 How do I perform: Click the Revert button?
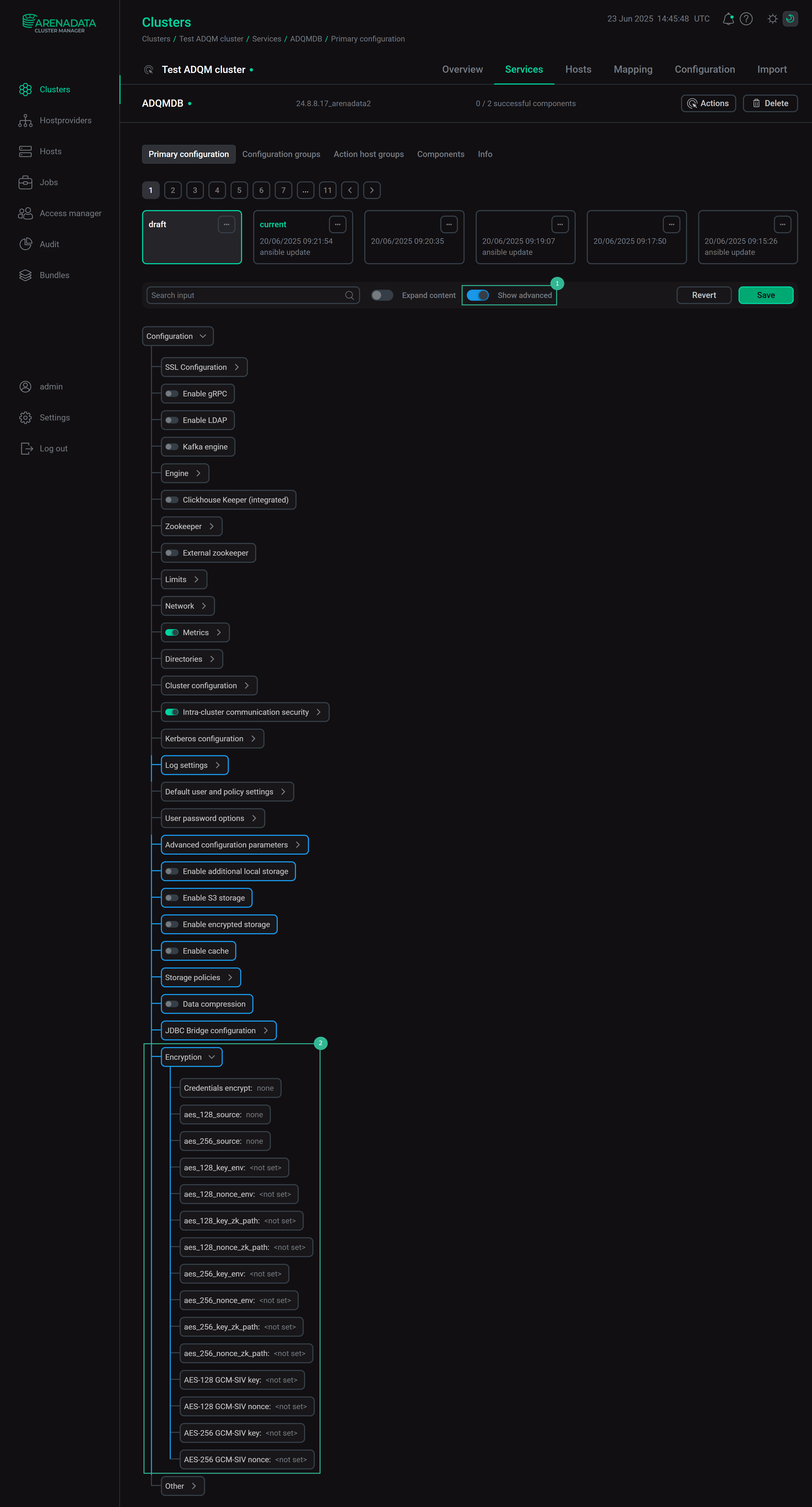704,295
